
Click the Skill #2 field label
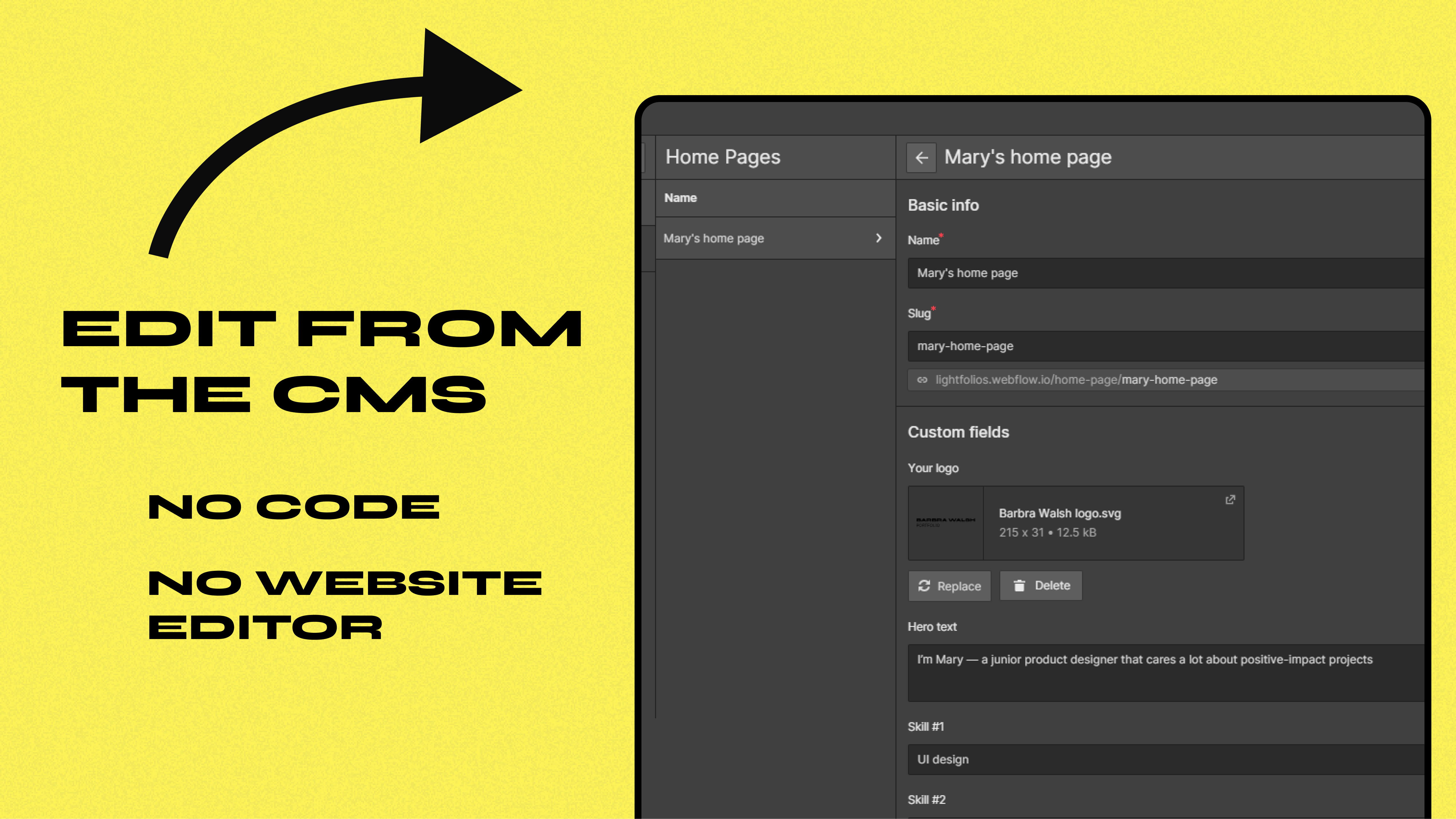coord(926,800)
